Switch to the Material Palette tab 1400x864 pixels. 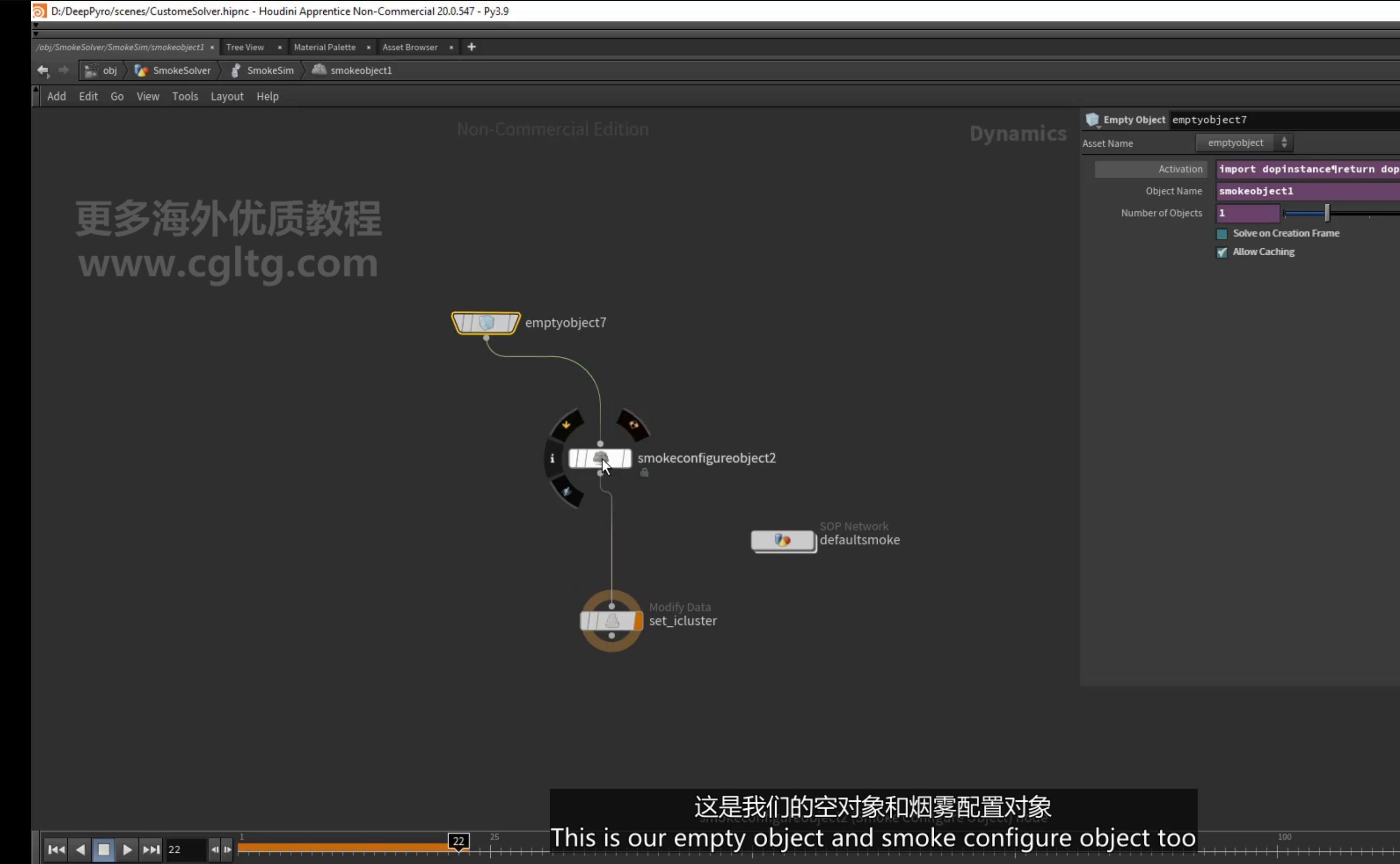(325, 47)
